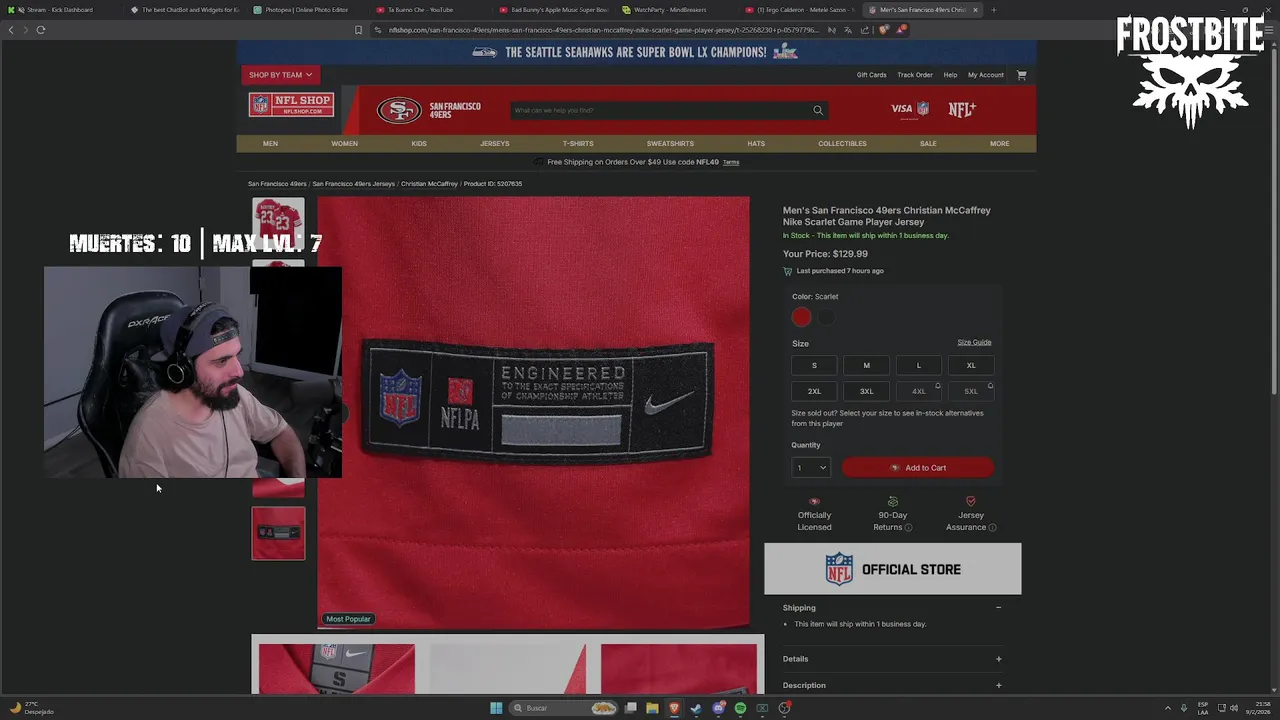
Task: Open File Explorer from the taskbar
Action: pyautogui.click(x=652, y=708)
